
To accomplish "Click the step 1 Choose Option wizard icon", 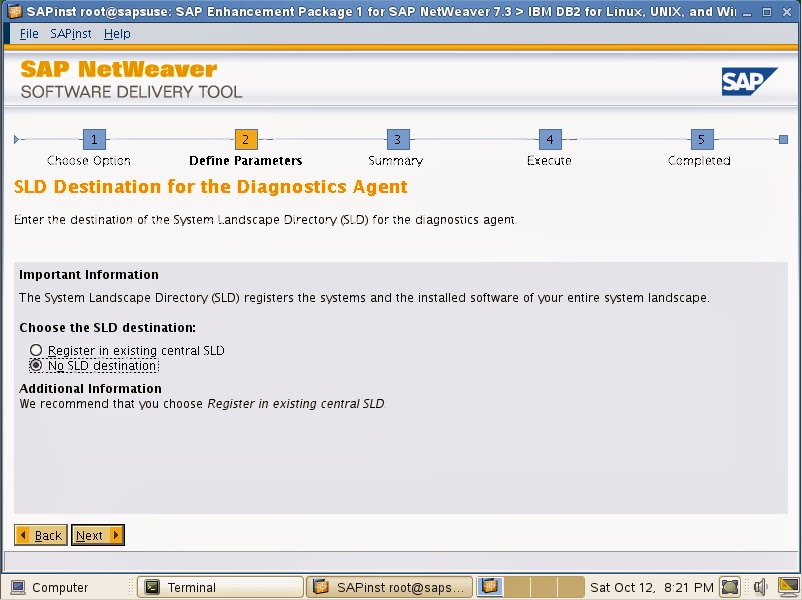I will pos(94,140).
